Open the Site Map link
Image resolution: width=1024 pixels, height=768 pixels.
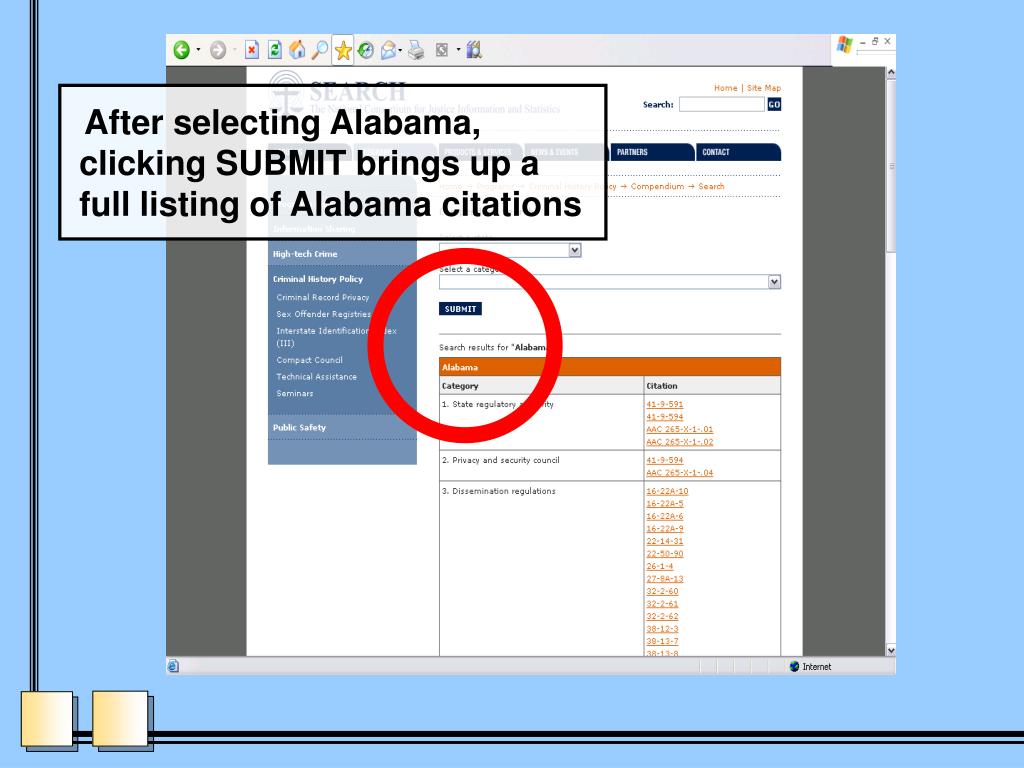764,88
